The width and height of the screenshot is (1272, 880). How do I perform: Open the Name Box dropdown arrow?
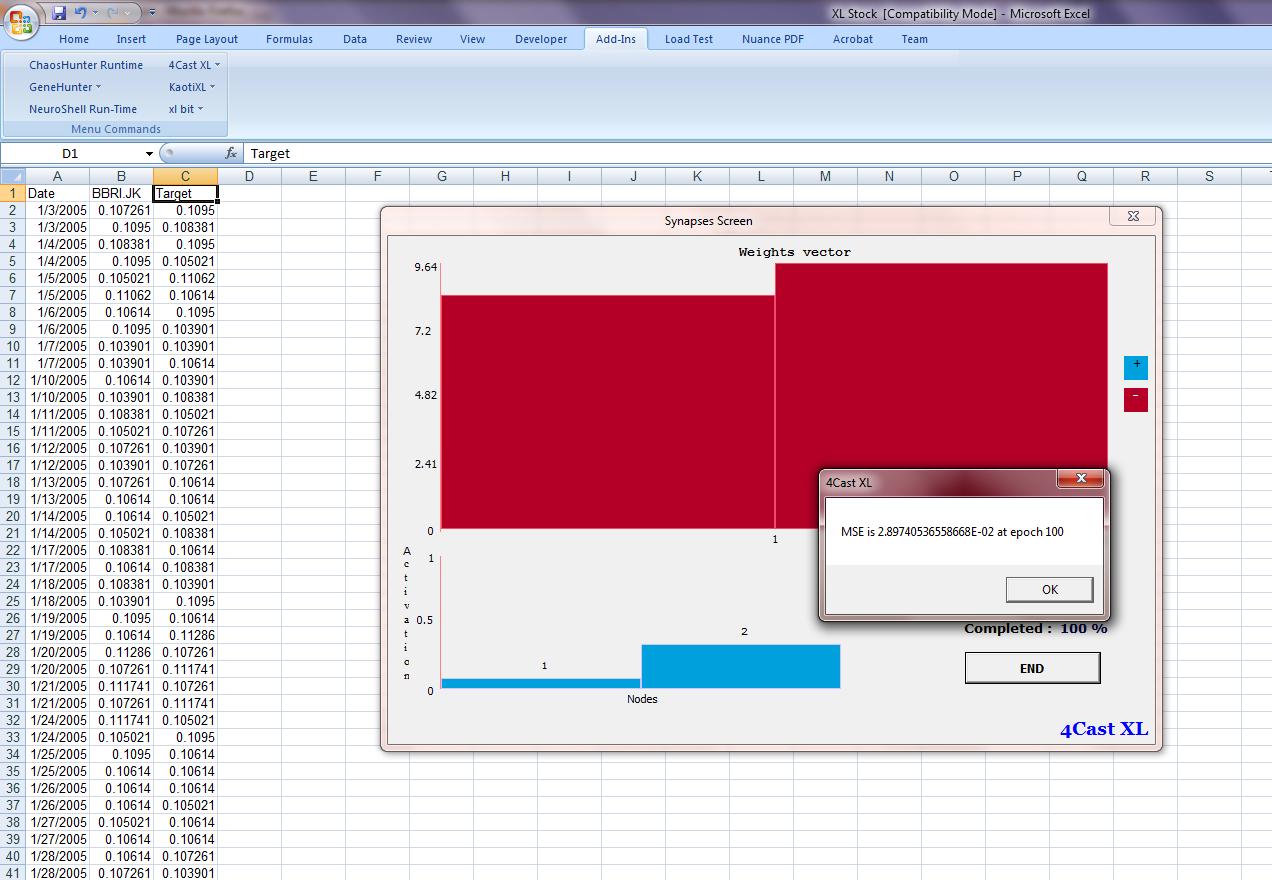(x=150, y=153)
